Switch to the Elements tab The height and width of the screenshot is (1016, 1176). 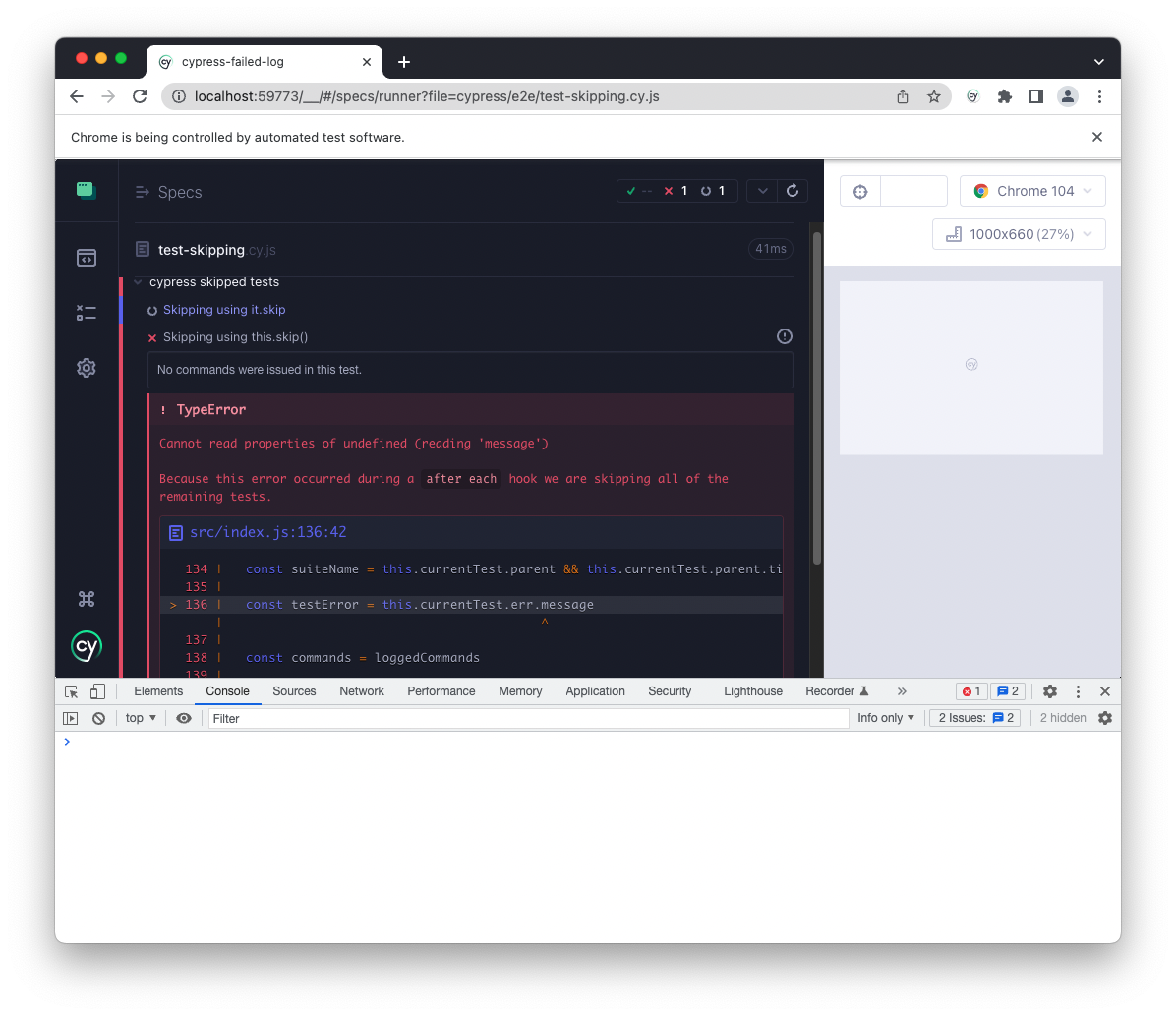coord(158,691)
